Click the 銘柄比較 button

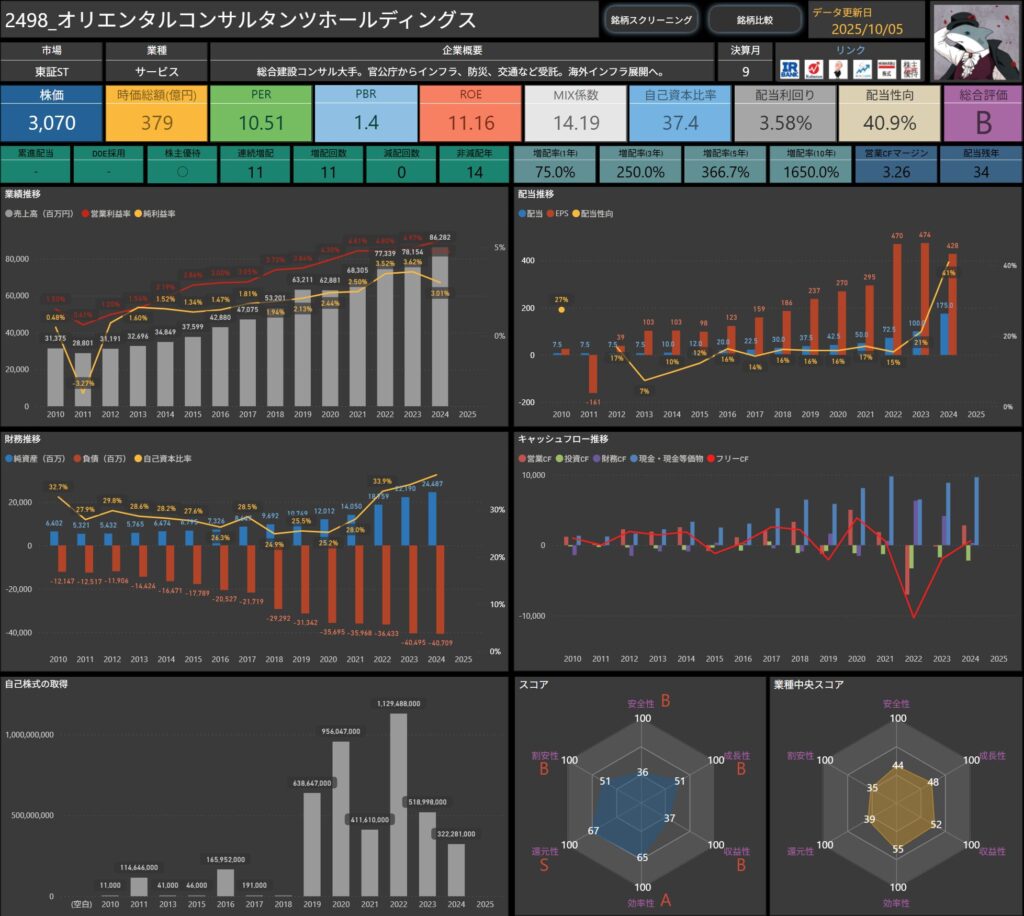pyautogui.click(x=754, y=20)
